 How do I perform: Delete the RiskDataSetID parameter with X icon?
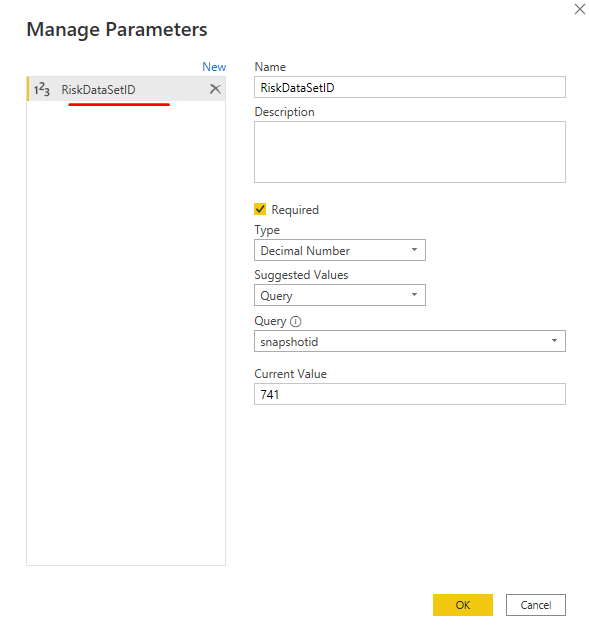pyautogui.click(x=215, y=89)
